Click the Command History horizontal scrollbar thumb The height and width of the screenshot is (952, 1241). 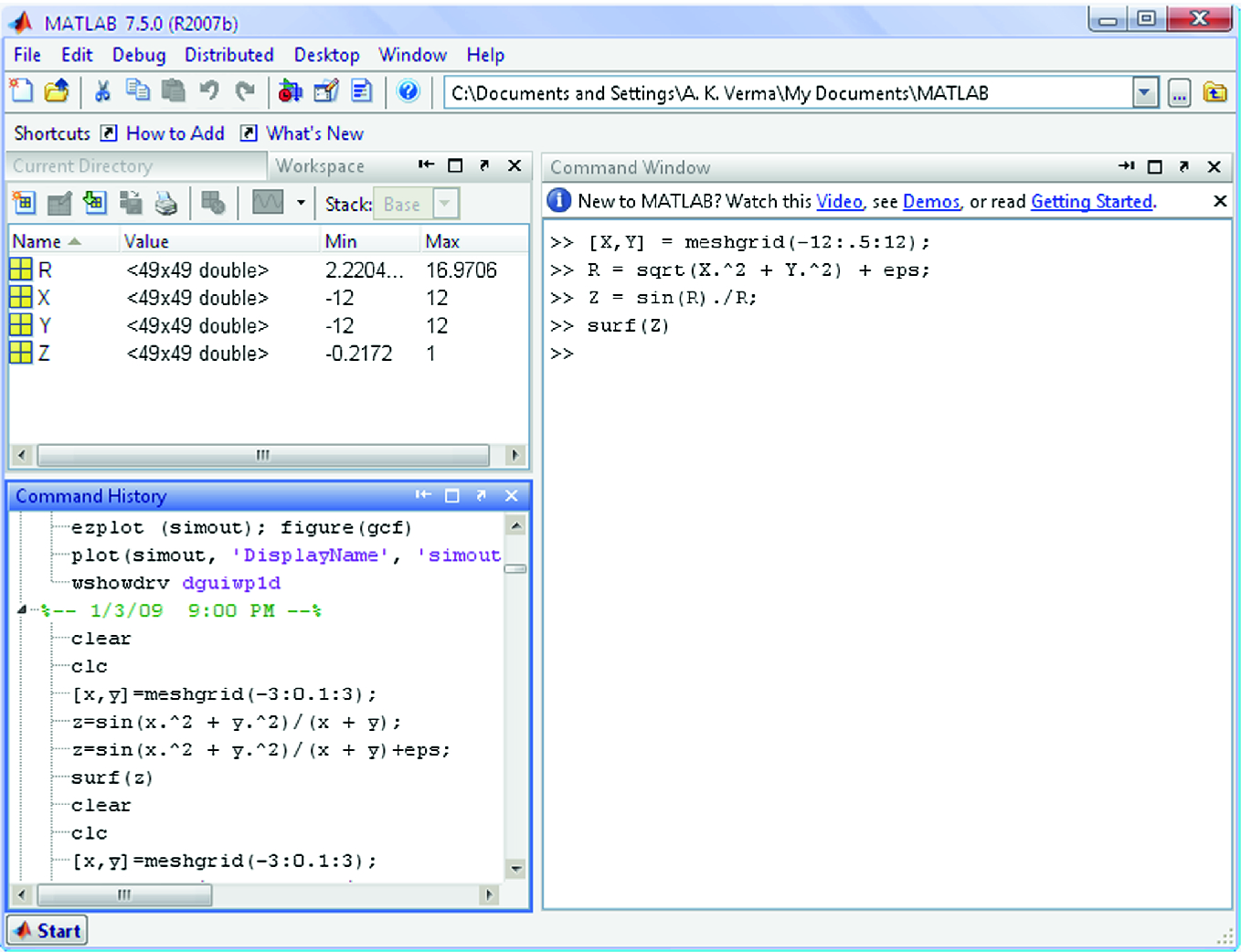click(124, 894)
